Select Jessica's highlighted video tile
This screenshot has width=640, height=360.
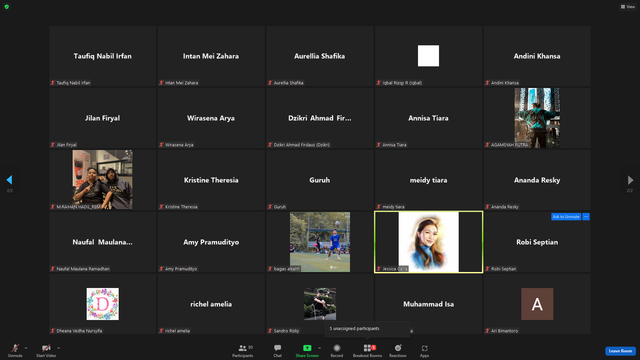[429, 242]
